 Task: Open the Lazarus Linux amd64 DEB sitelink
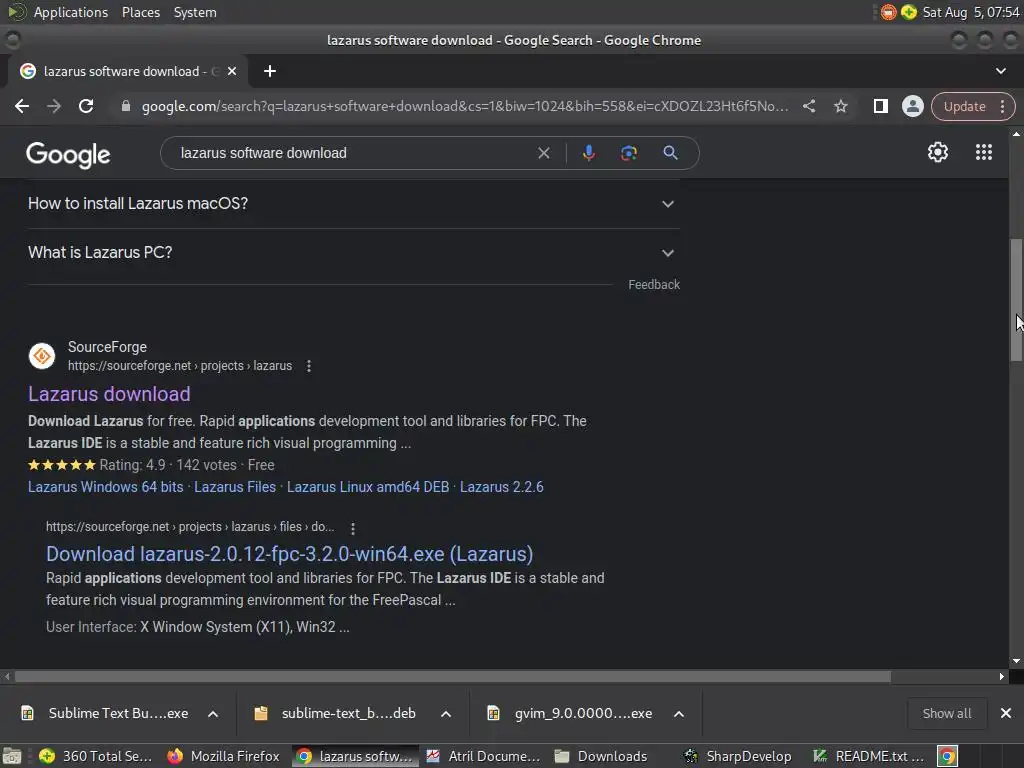pyautogui.click(x=368, y=487)
